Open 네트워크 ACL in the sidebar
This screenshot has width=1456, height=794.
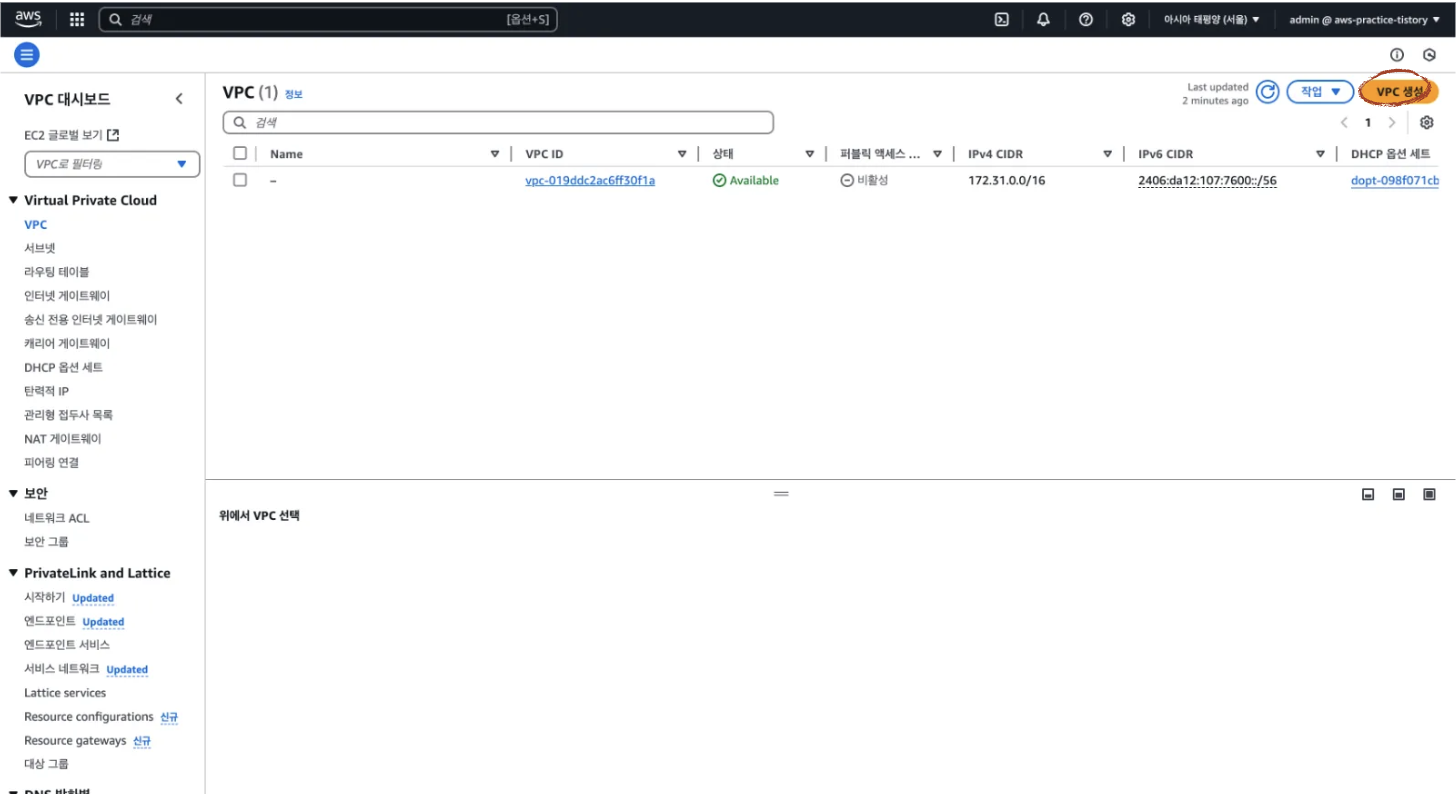(57, 518)
